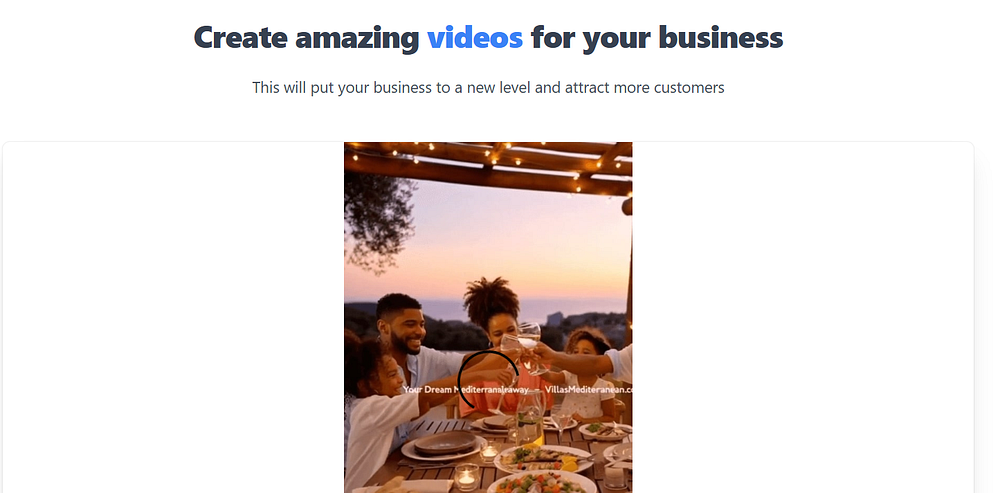Click the VillasMediterranean.com watermark text
Image resolution: width=1000 pixels, height=493 pixels.
(x=589, y=389)
